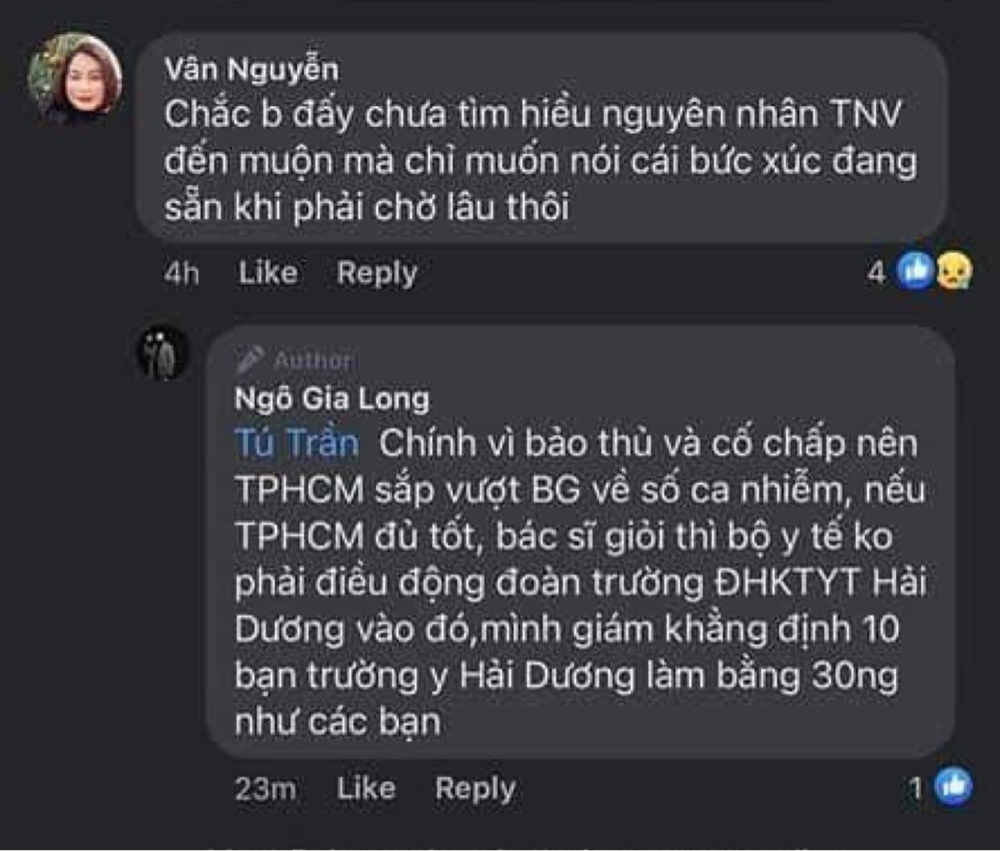
Task: View the 1 reaction count on reply
Action: coord(915,789)
